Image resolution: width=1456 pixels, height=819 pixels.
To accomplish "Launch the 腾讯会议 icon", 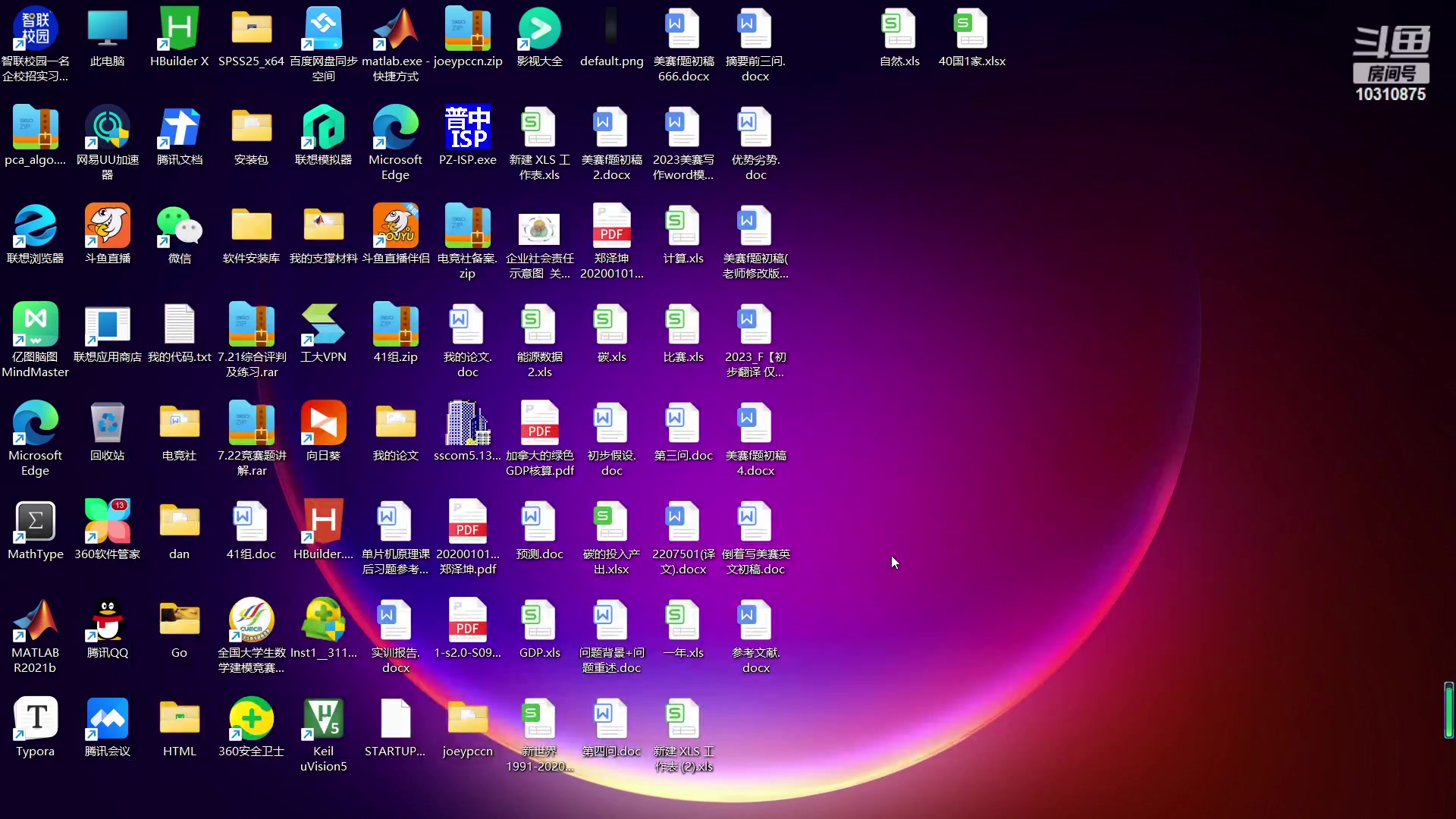I will [107, 726].
